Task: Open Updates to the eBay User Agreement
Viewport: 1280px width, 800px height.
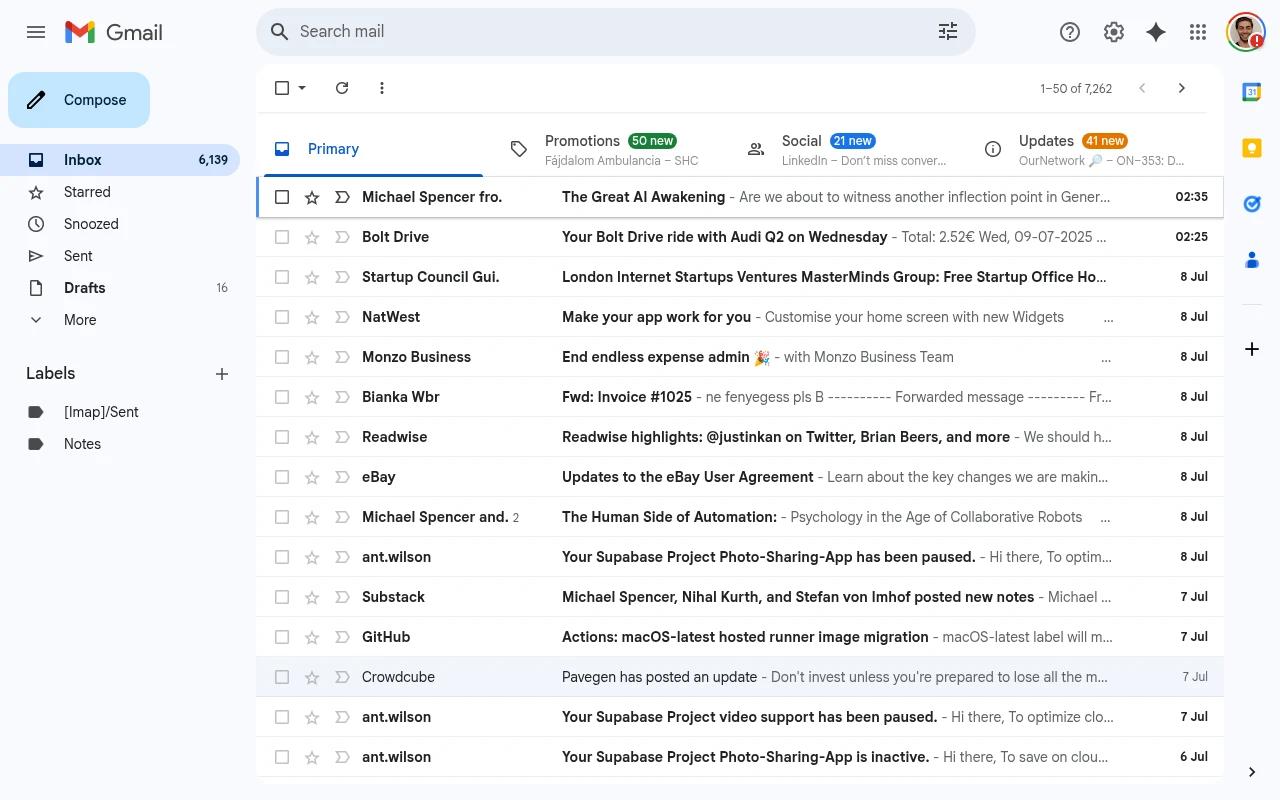Action: point(740,477)
